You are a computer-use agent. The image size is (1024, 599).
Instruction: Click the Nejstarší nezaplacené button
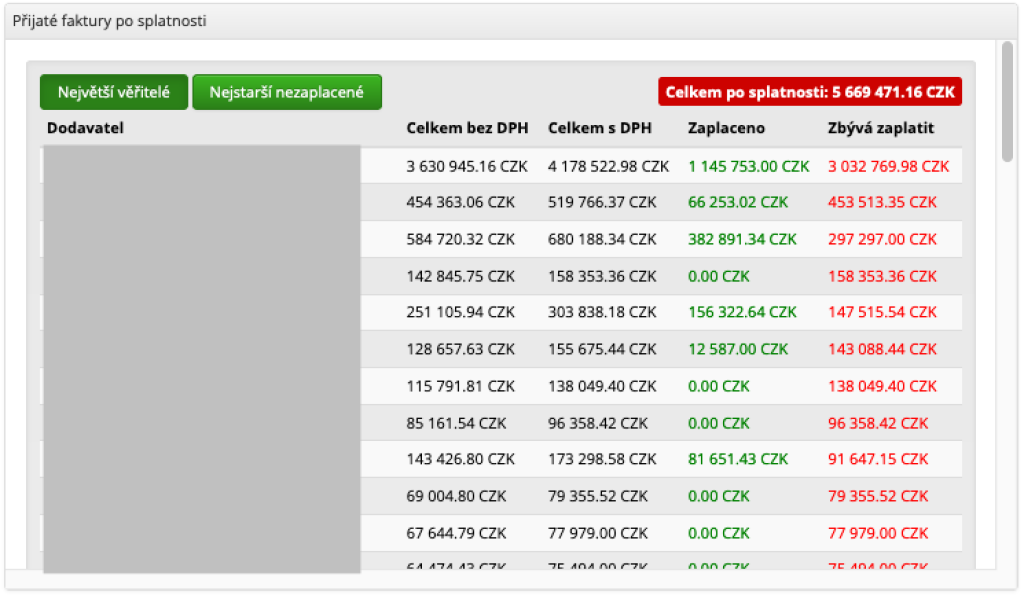(287, 93)
